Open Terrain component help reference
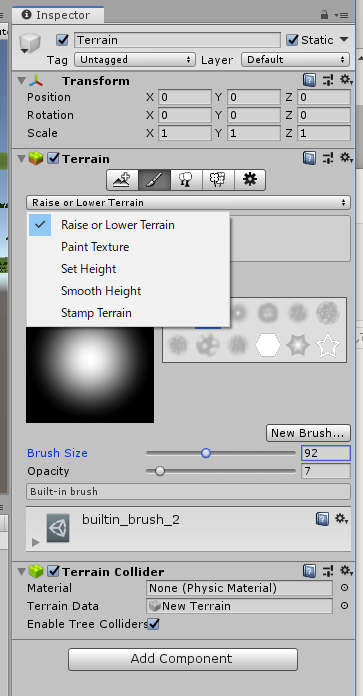This screenshot has height=696, width=363. (309, 158)
